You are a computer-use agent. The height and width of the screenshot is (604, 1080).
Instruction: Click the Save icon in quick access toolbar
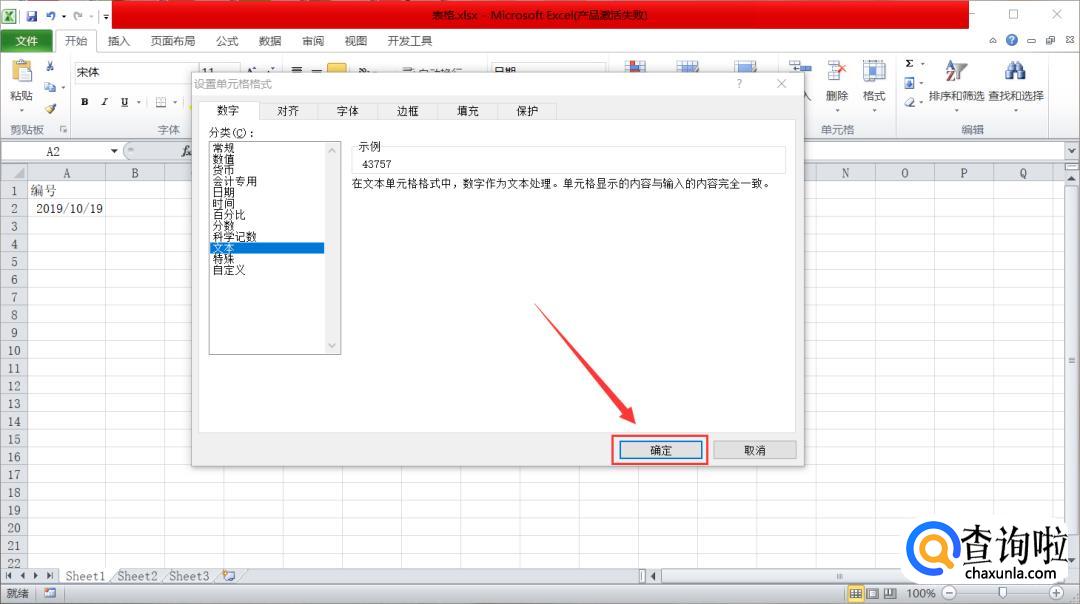tap(32, 15)
